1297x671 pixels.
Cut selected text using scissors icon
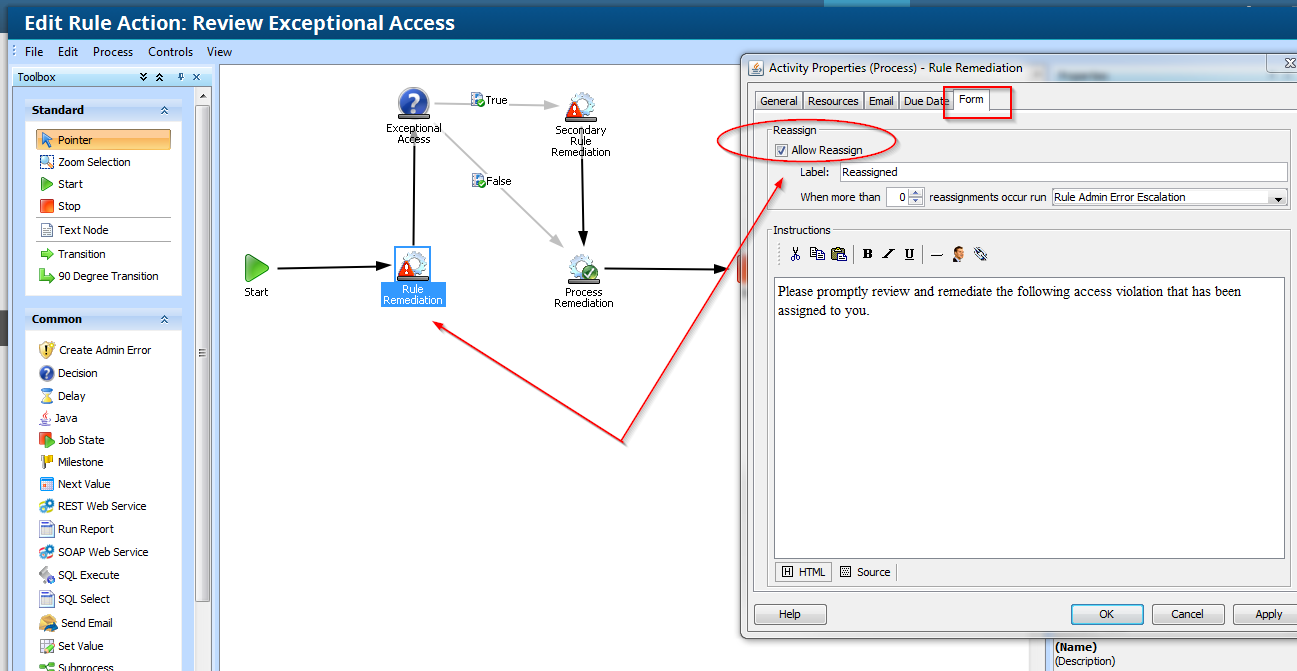pyautogui.click(x=795, y=253)
